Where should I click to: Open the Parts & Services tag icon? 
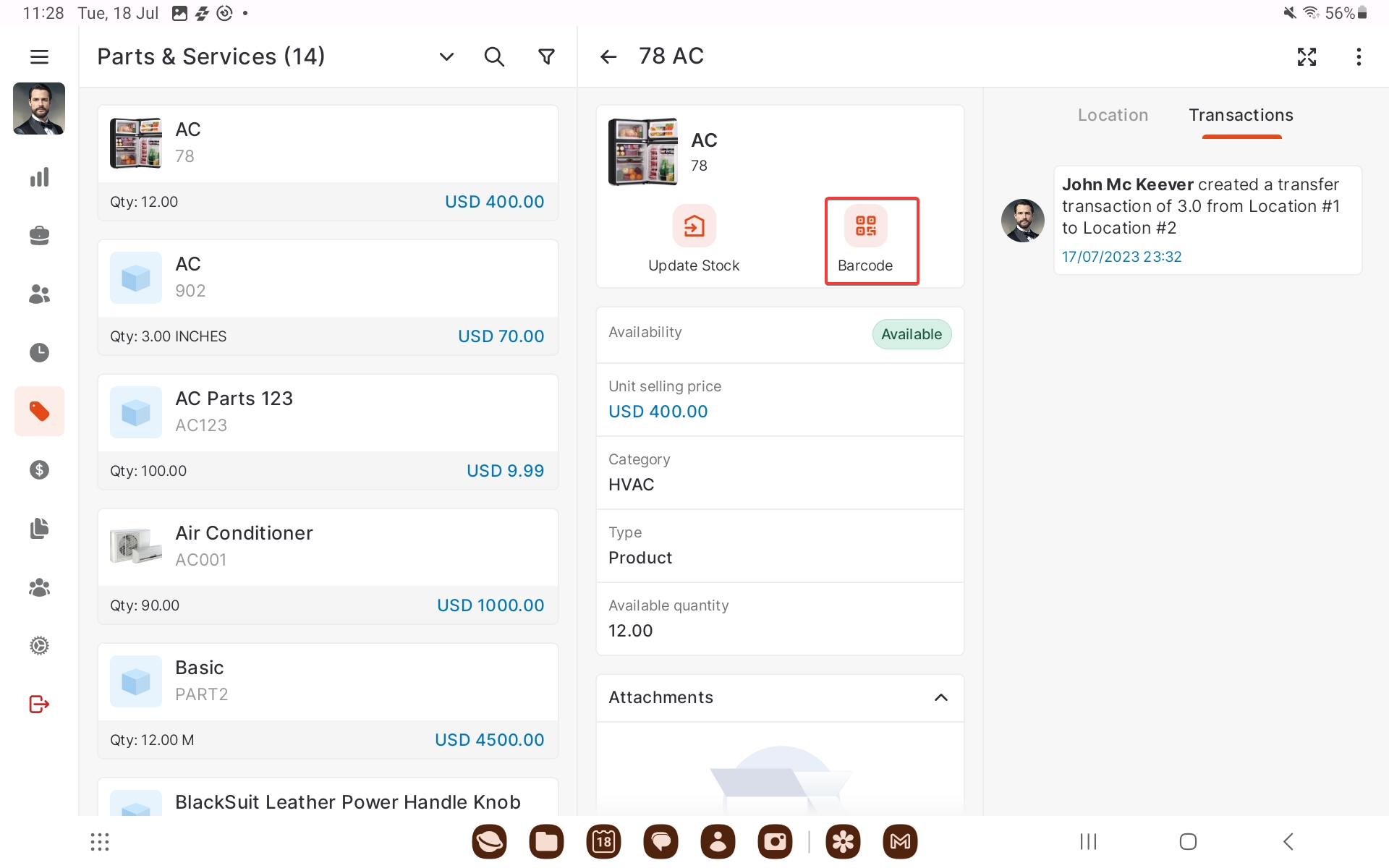[x=39, y=412]
